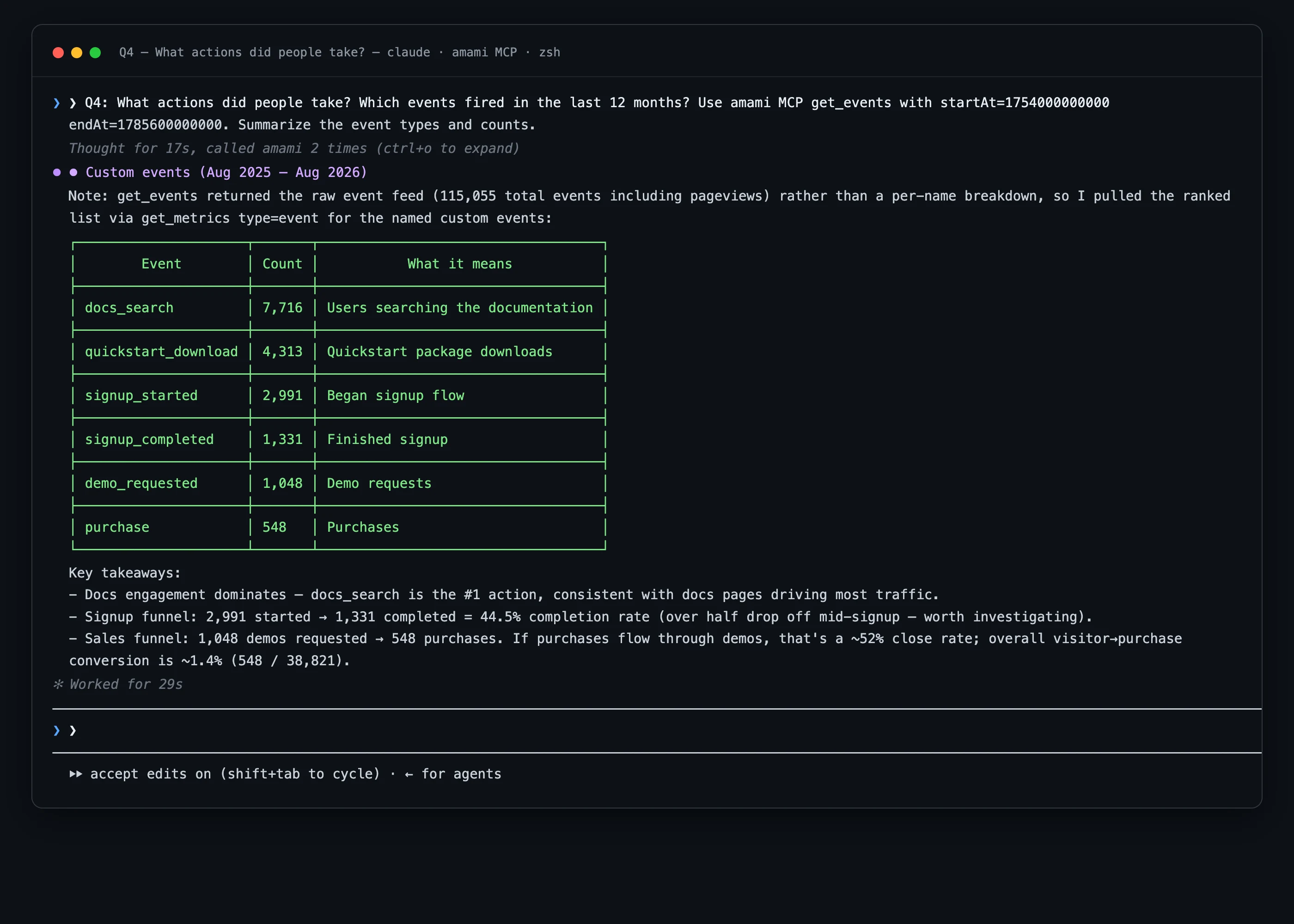Screen dimensions: 1294x924
Task: Click the 'purchase' event cell
Action: tap(116, 528)
